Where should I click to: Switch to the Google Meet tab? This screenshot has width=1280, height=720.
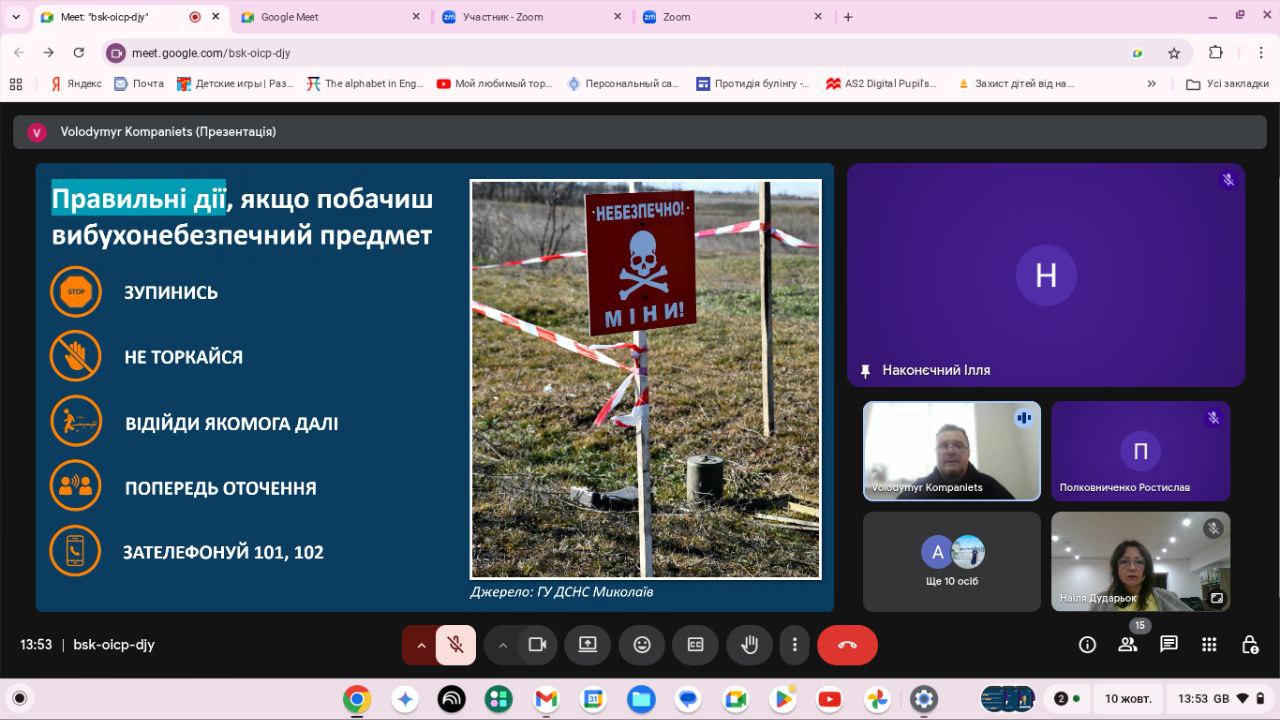click(328, 17)
